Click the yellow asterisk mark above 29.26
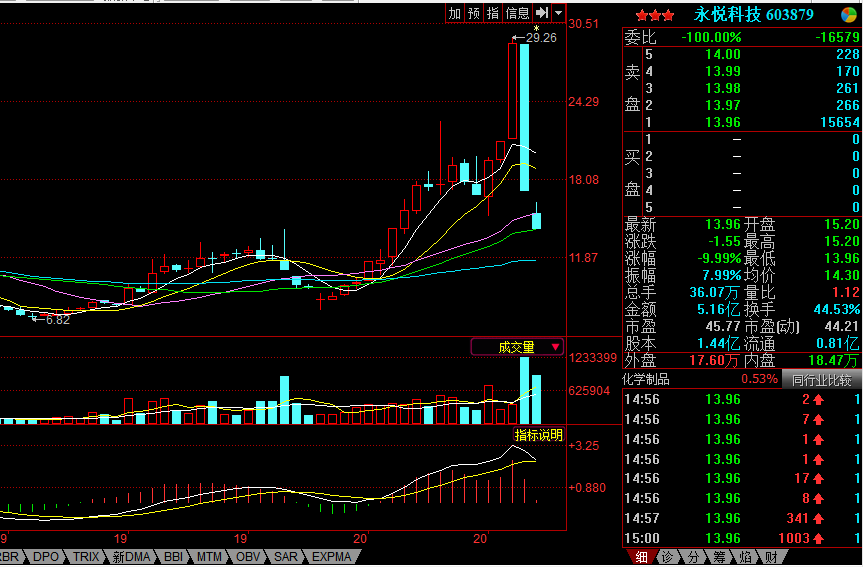This screenshot has width=864, height=567. [536, 28]
